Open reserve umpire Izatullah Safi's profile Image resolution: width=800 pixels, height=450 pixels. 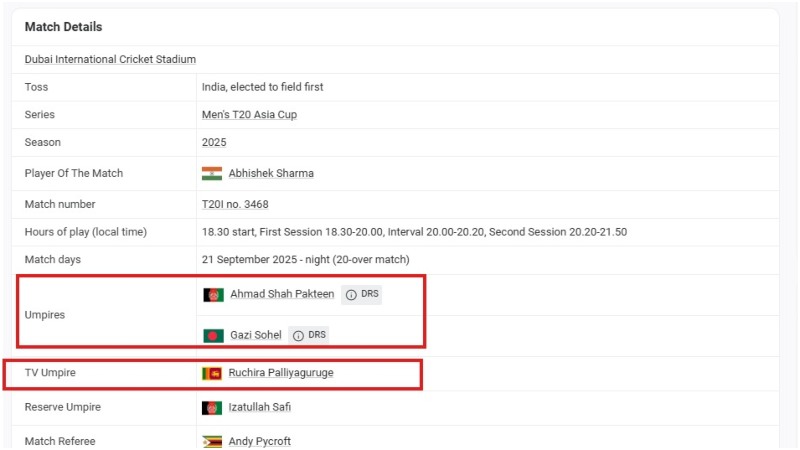(x=260, y=408)
